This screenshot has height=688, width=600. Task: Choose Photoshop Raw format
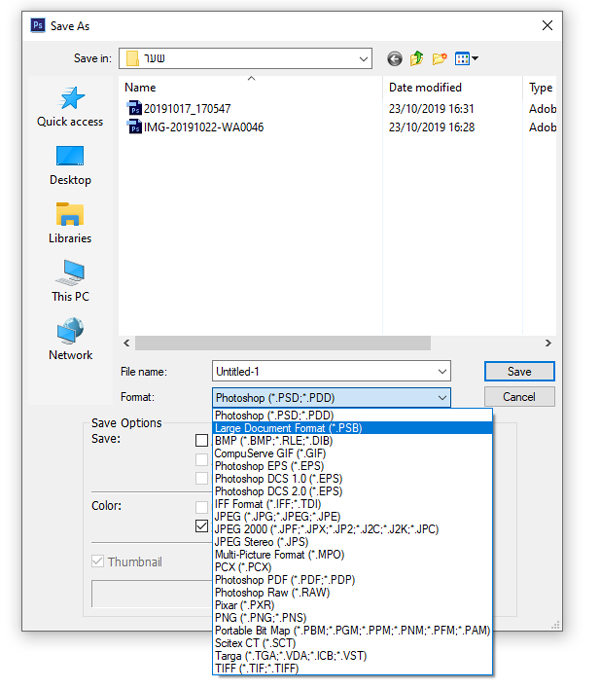coord(352,592)
